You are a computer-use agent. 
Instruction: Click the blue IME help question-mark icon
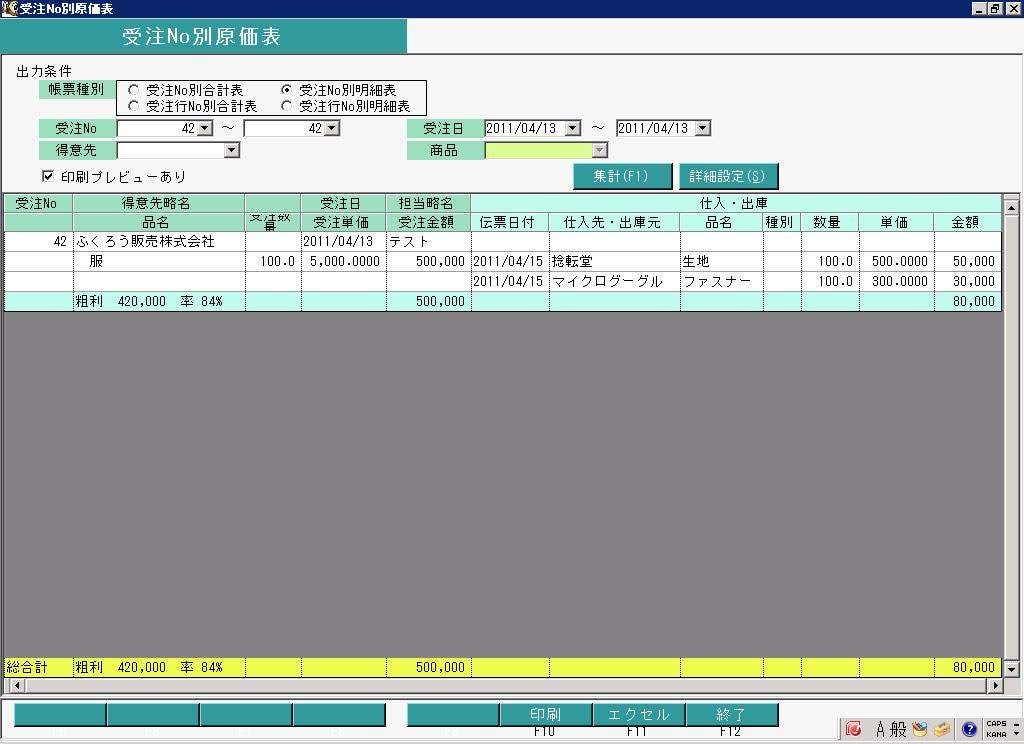pyautogui.click(x=969, y=728)
